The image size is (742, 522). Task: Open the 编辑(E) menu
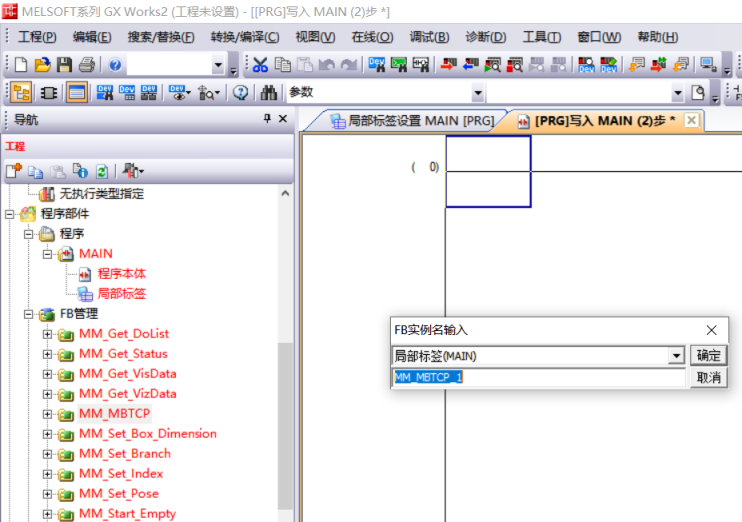[x=92, y=37]
